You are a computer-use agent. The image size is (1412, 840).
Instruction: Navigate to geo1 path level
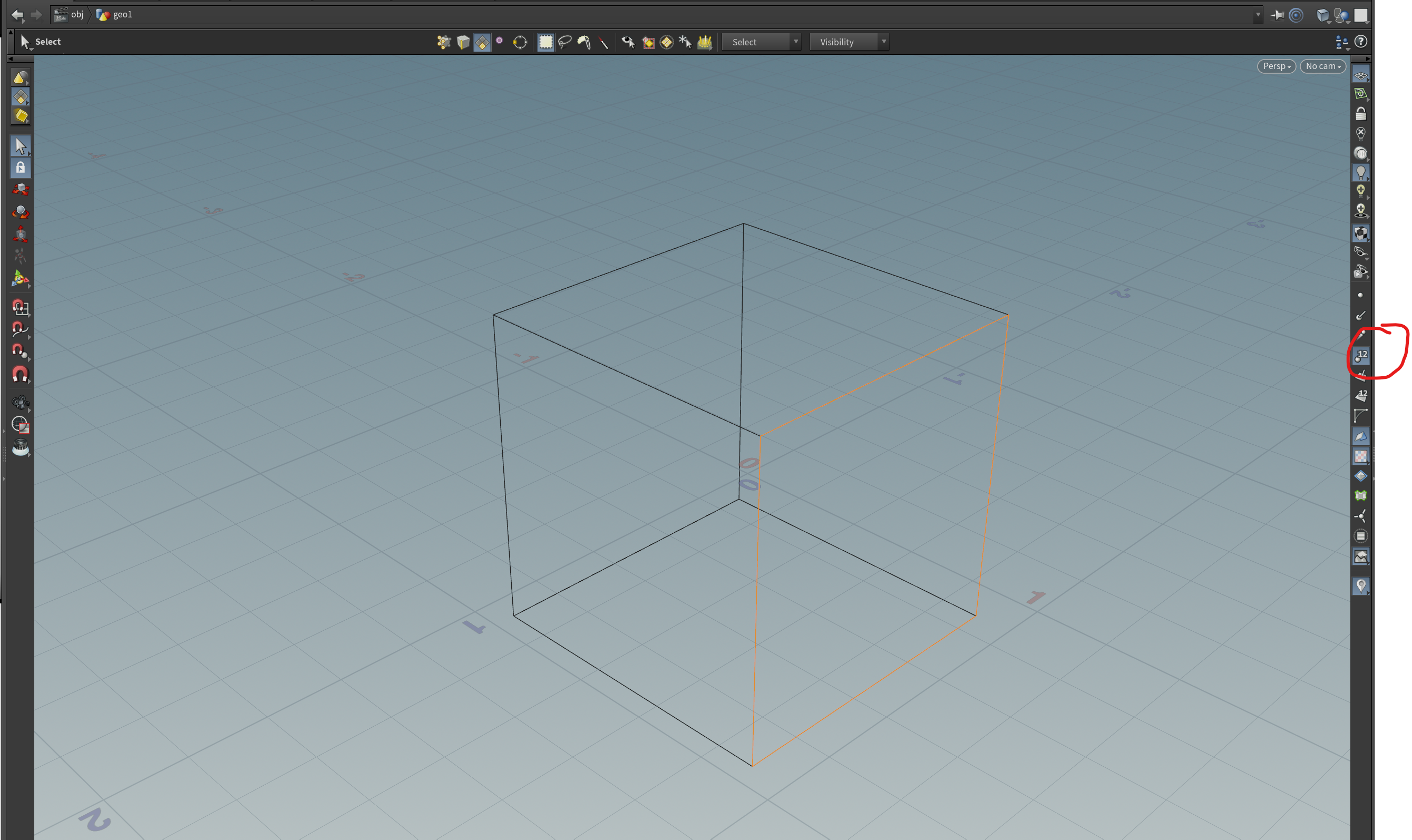tap(114, 15)
